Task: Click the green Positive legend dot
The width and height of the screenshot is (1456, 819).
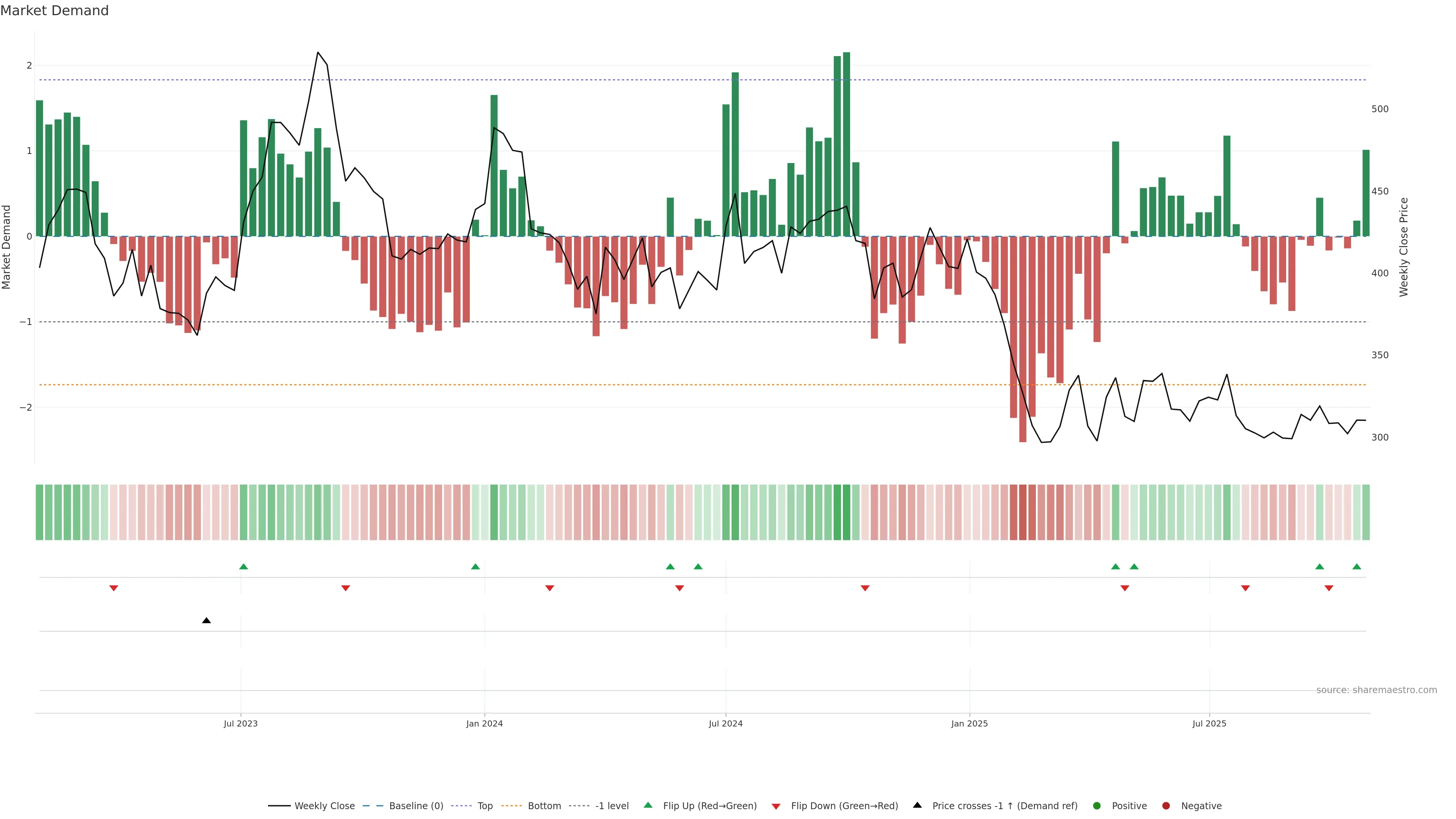Action: (1097, 806)
